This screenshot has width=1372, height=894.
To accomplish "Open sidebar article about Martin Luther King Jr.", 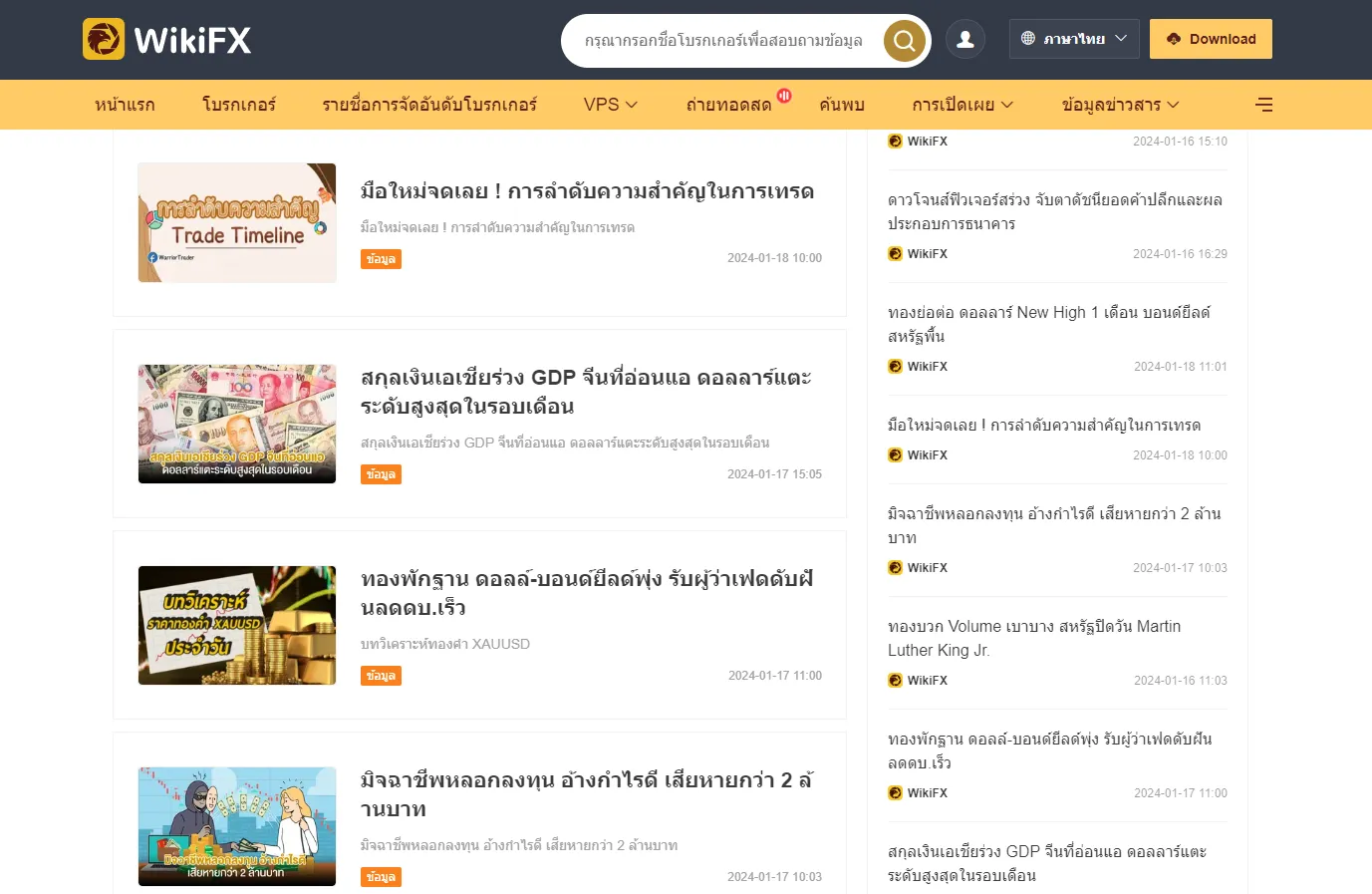I will [x=1034, y=638].
